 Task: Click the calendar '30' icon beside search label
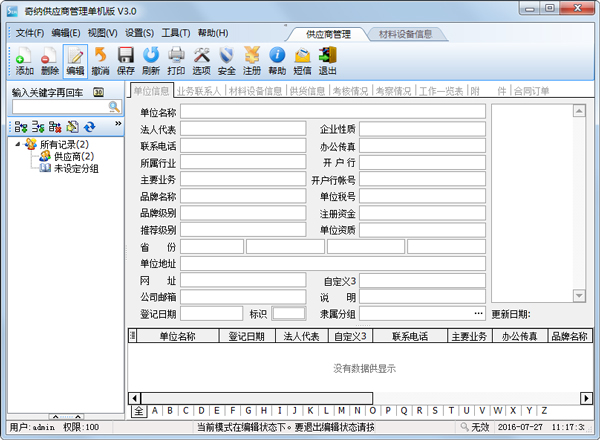tap(98, 92)
